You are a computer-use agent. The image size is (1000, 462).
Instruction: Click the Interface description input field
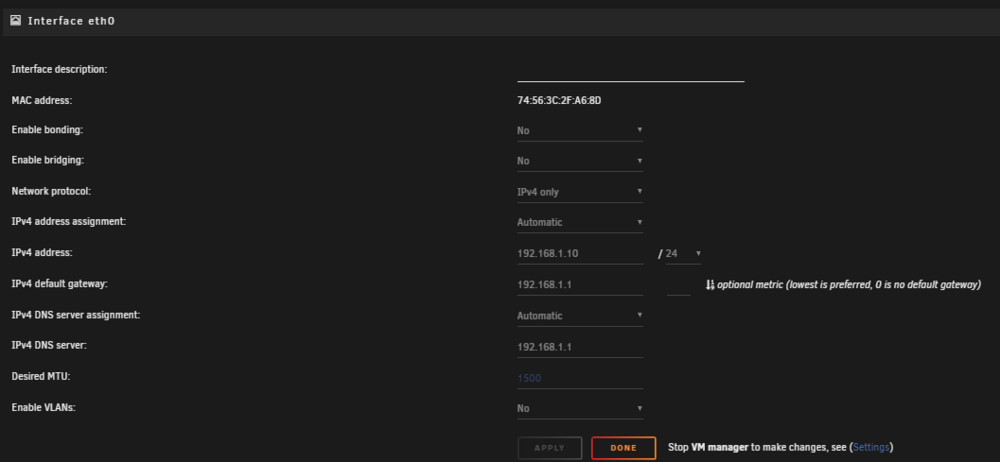tap(630, 72)
